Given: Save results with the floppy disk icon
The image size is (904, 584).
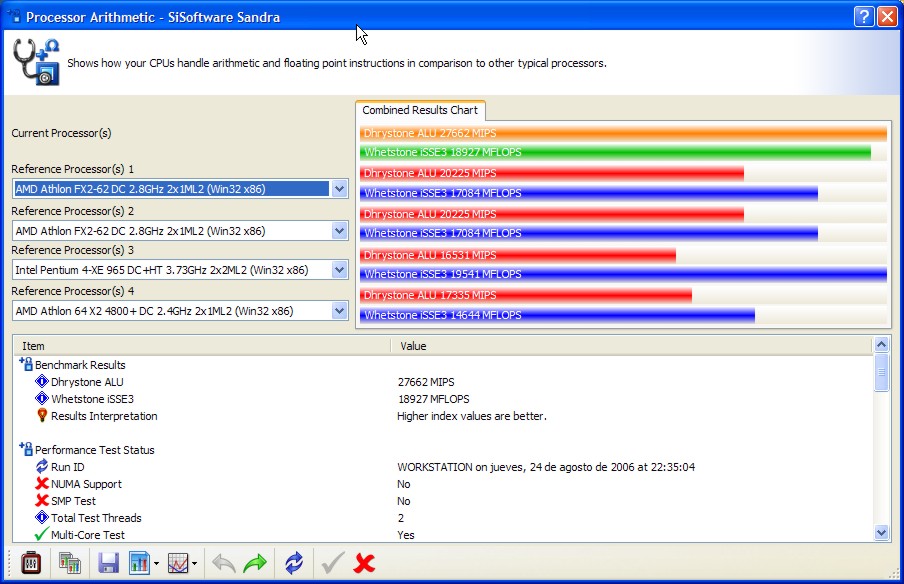Looking at the screenshot, I should 108,563.
